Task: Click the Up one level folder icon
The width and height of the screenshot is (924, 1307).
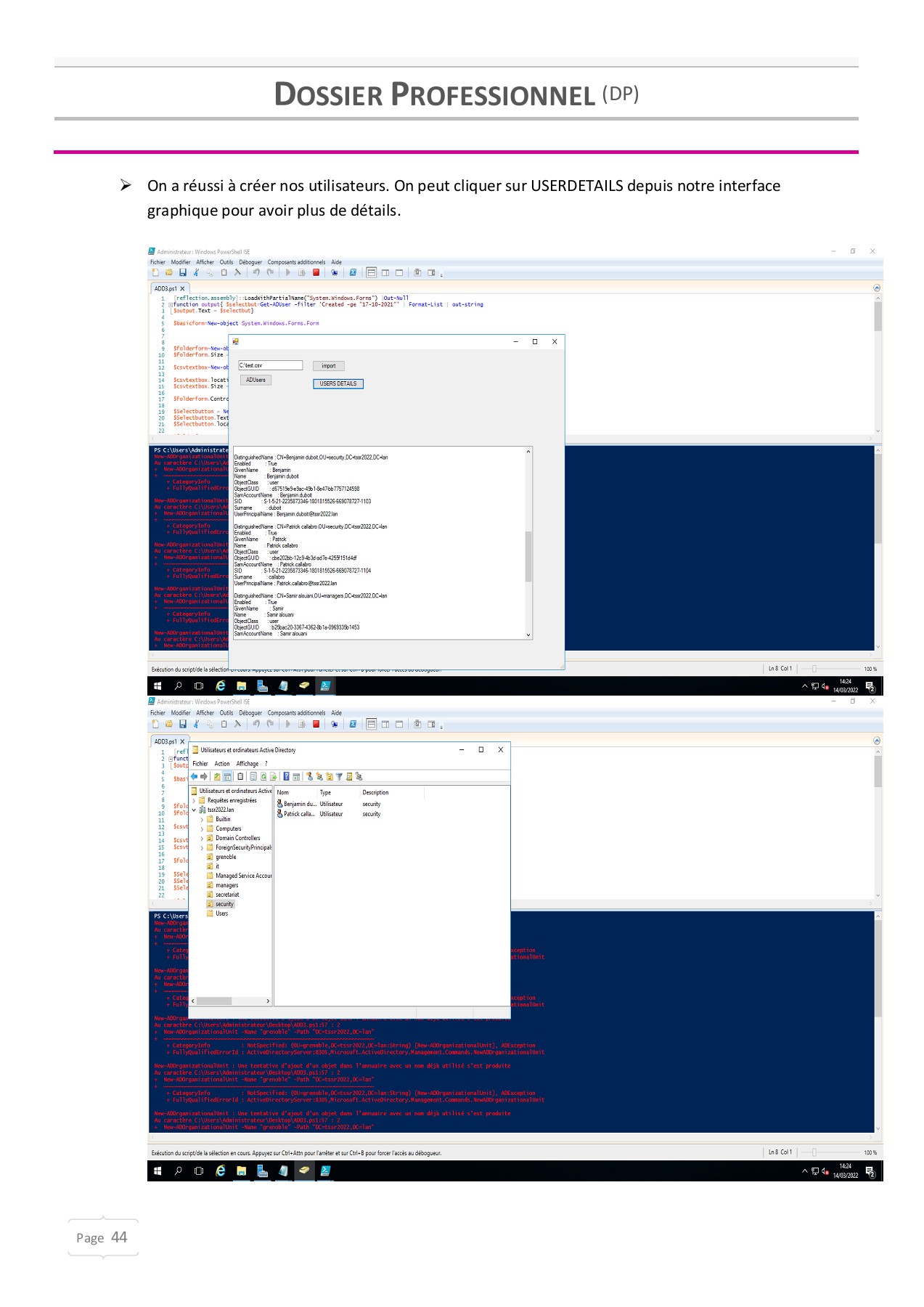Action: 217,776
